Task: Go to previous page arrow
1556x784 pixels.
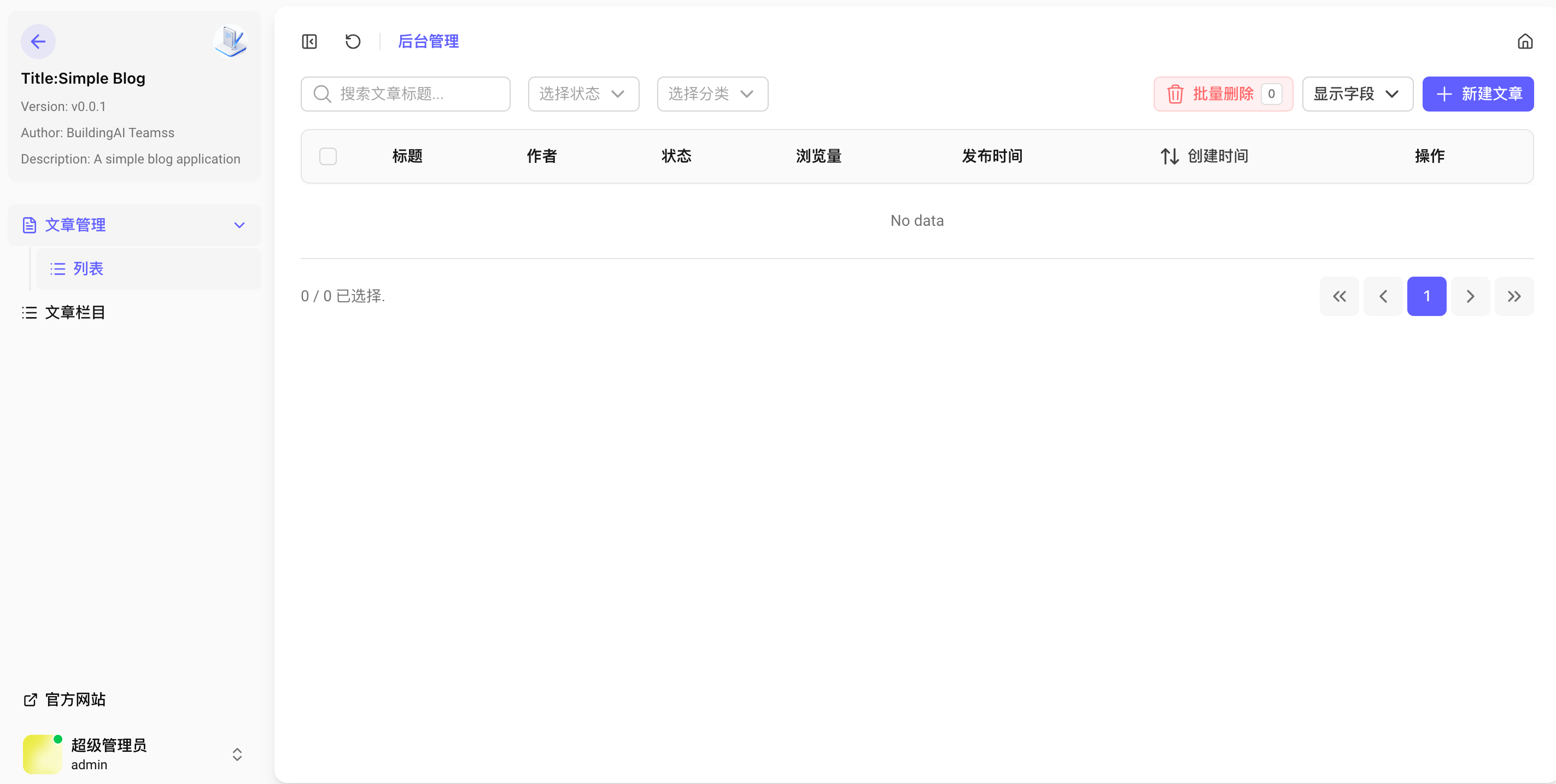Action: pyautogui.click(x=1383, y=296)
